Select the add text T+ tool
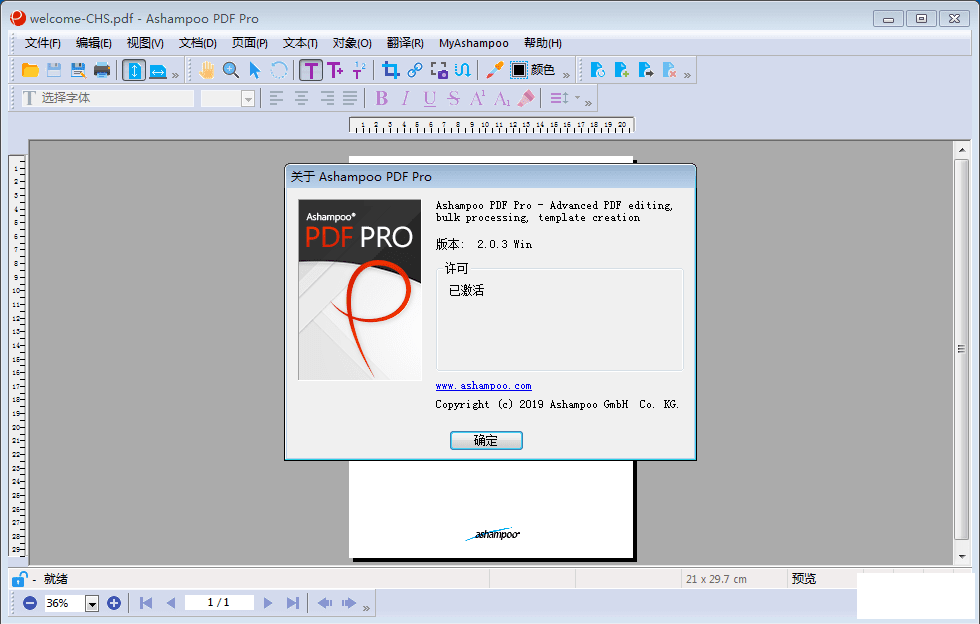 (x=335, y=70)
